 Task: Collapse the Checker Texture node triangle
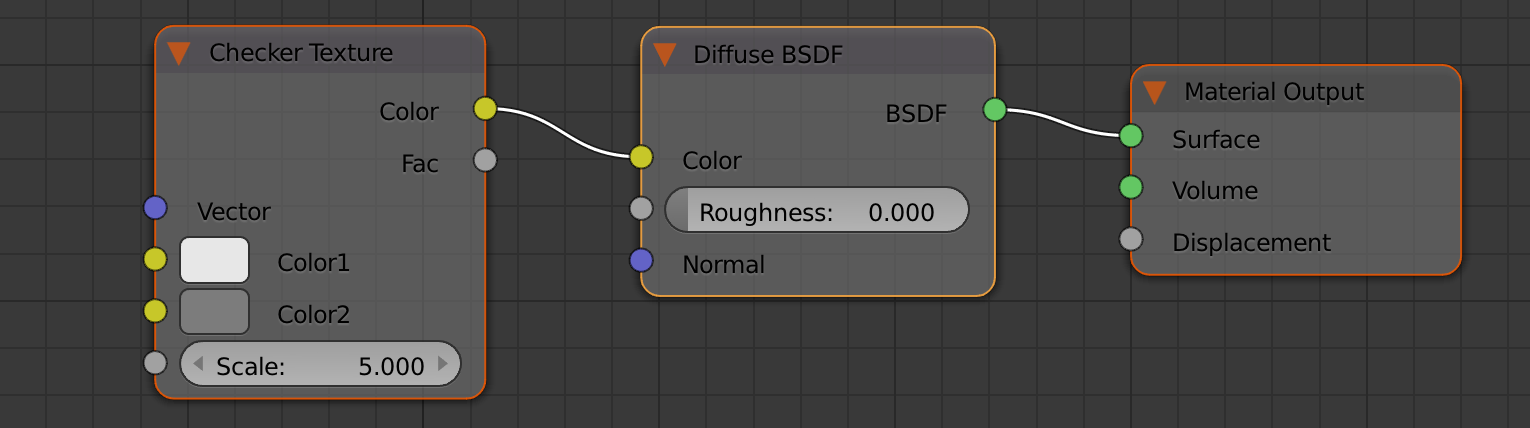coord(179,53)
